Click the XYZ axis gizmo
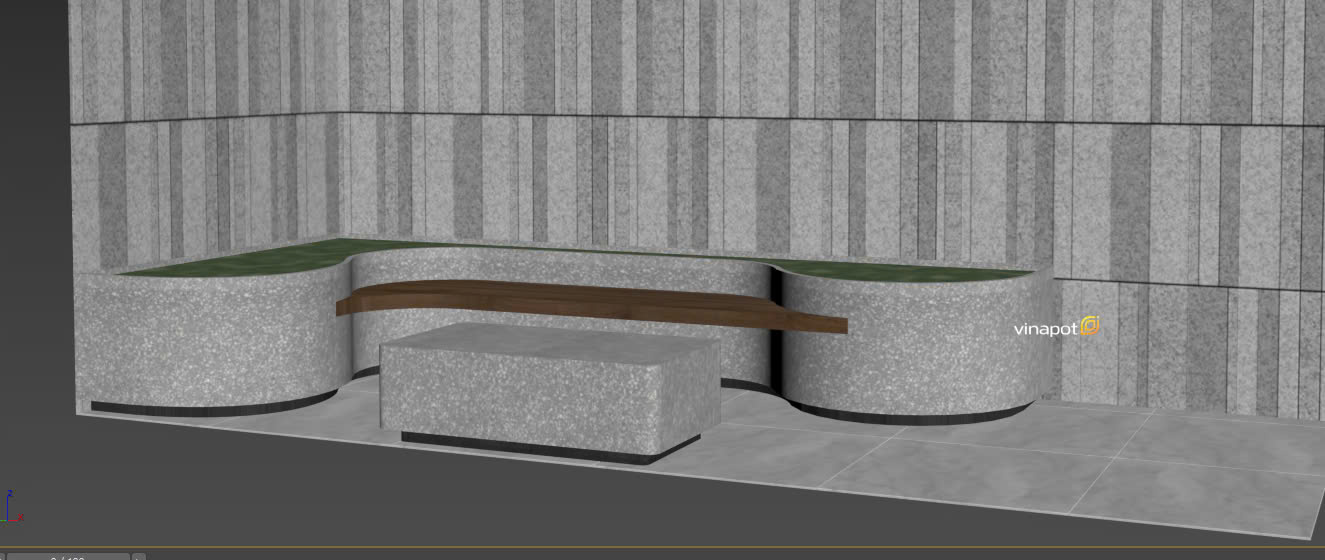 click(12, 509)
